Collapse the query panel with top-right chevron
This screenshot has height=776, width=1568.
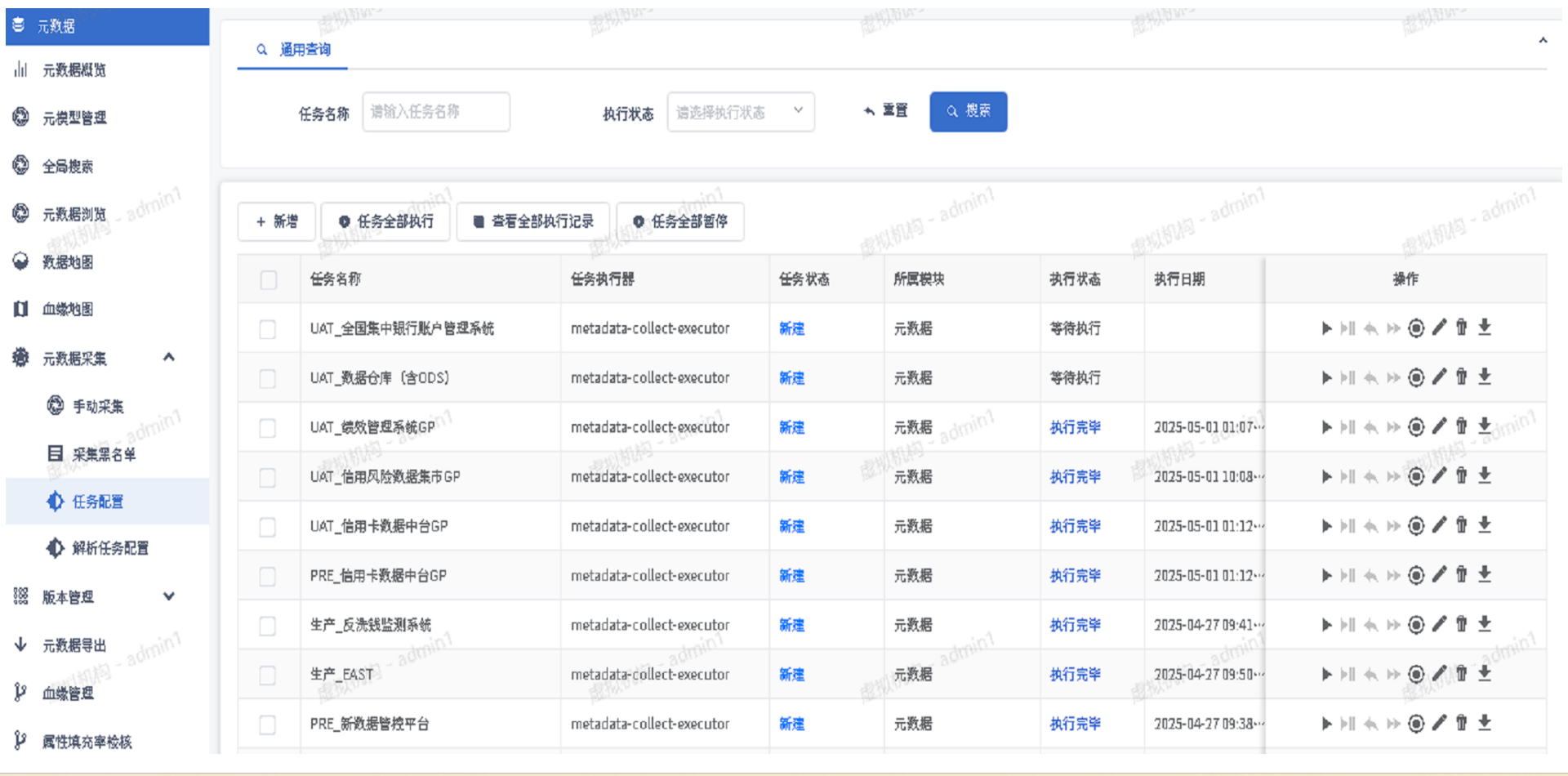1543,40
